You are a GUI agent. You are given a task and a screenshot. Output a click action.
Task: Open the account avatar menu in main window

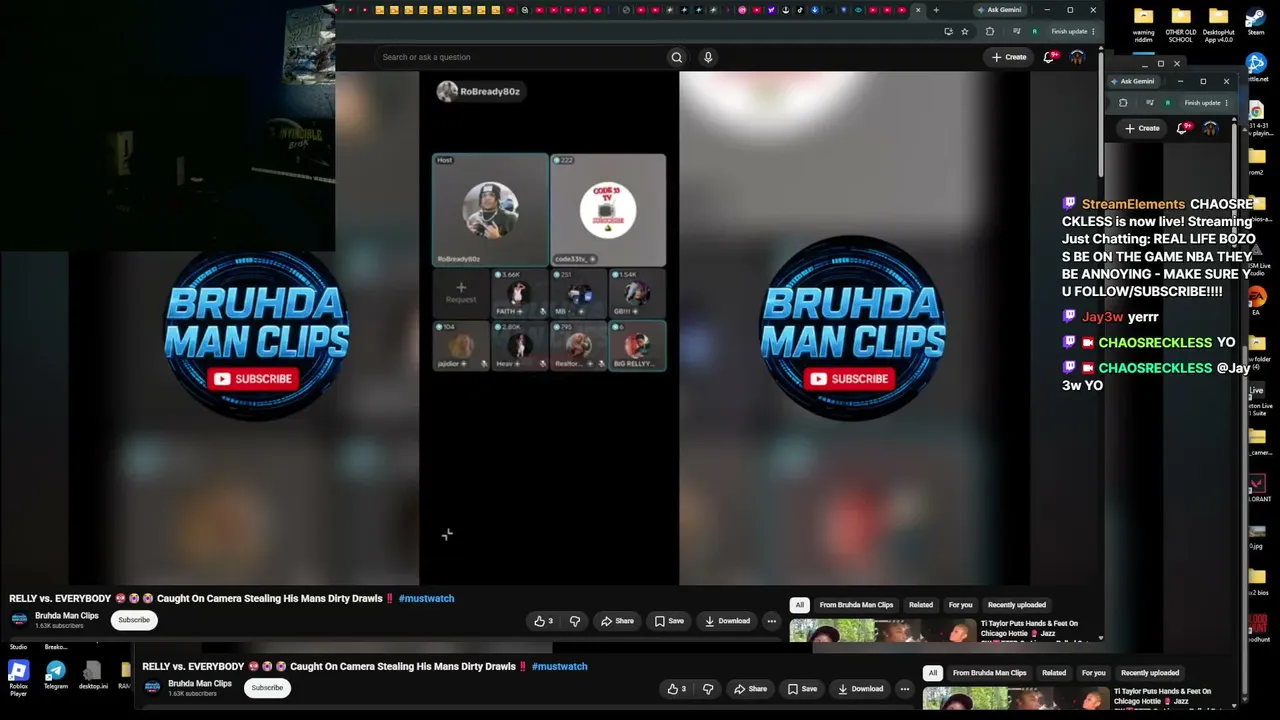pos(1077,57)
